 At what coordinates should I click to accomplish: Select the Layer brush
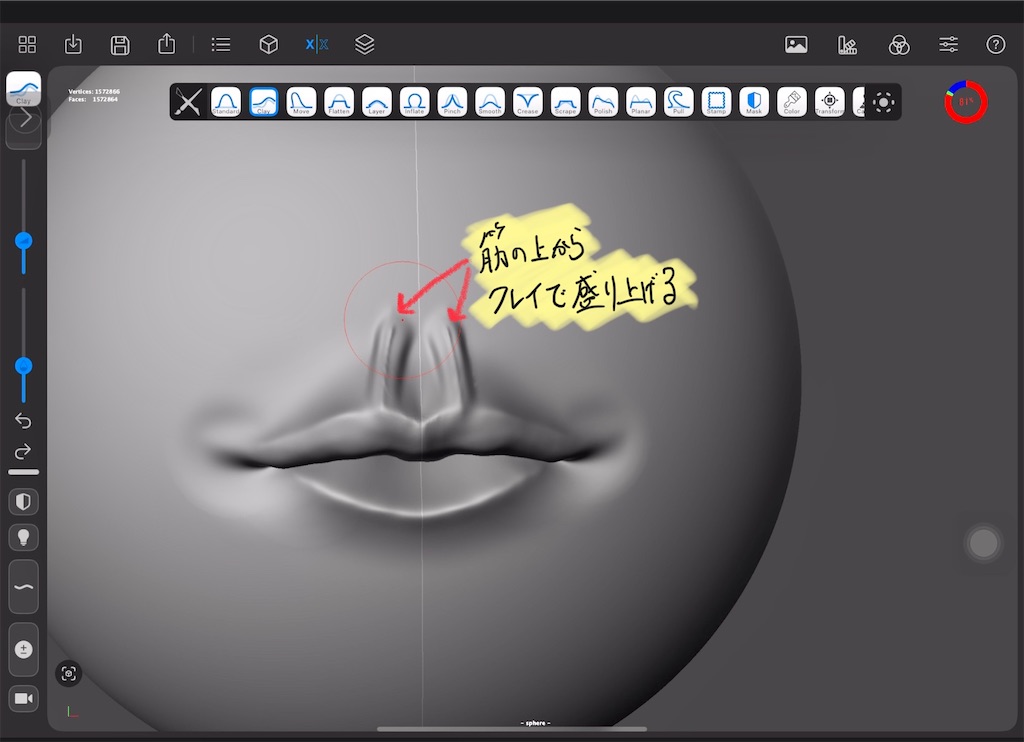[377, 102]
